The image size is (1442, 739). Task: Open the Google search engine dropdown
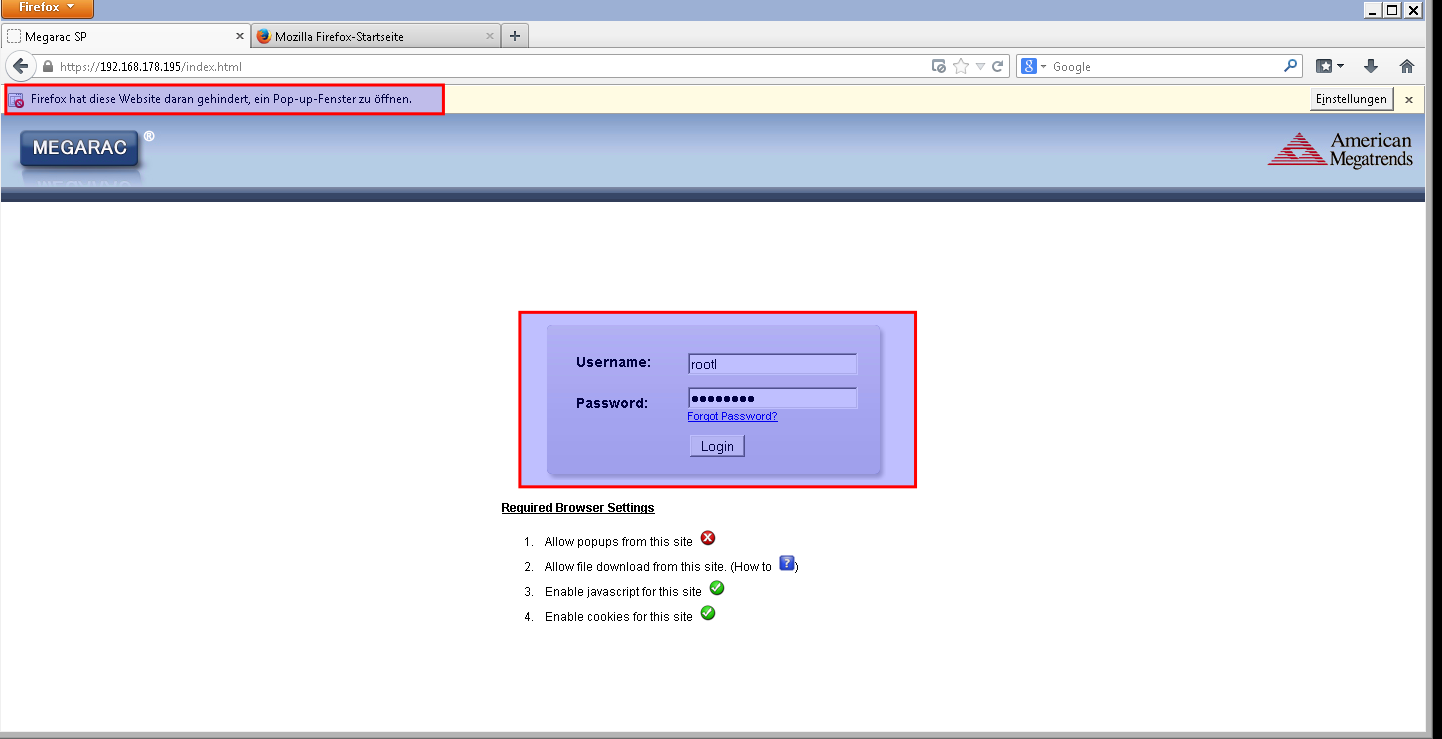point(1034,66)
